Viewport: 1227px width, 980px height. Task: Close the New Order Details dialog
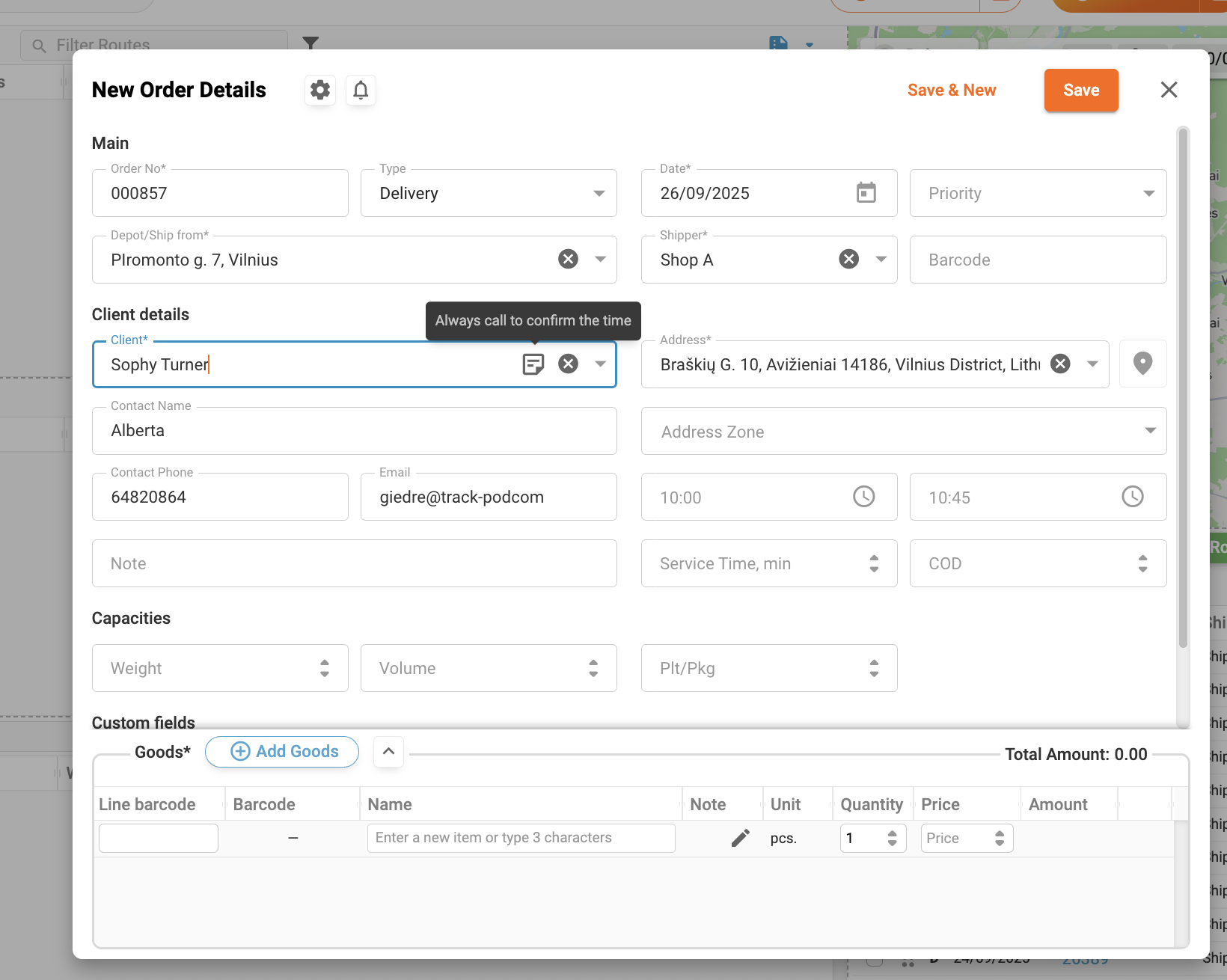tap(1169, 90)
